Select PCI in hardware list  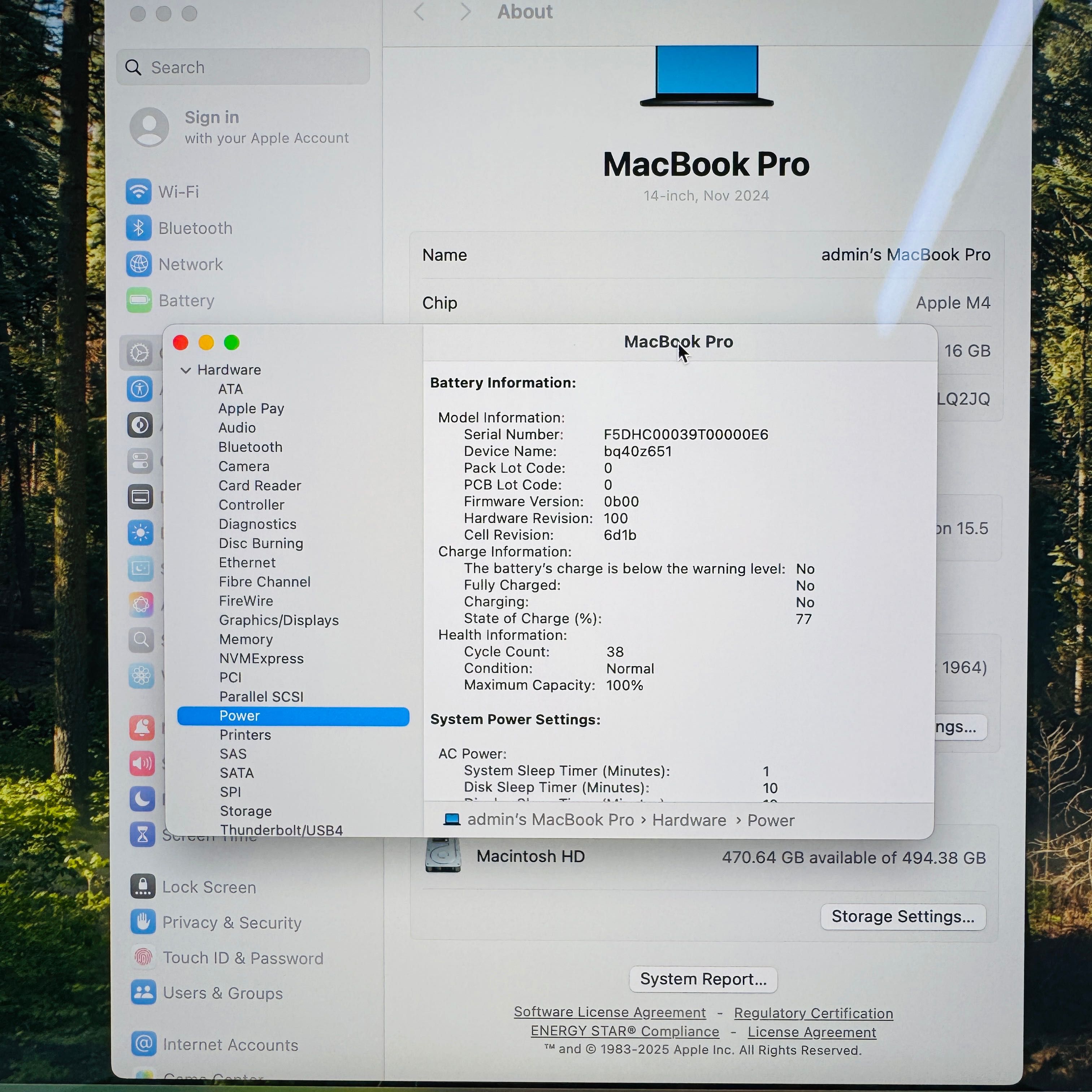coord(230,677)
